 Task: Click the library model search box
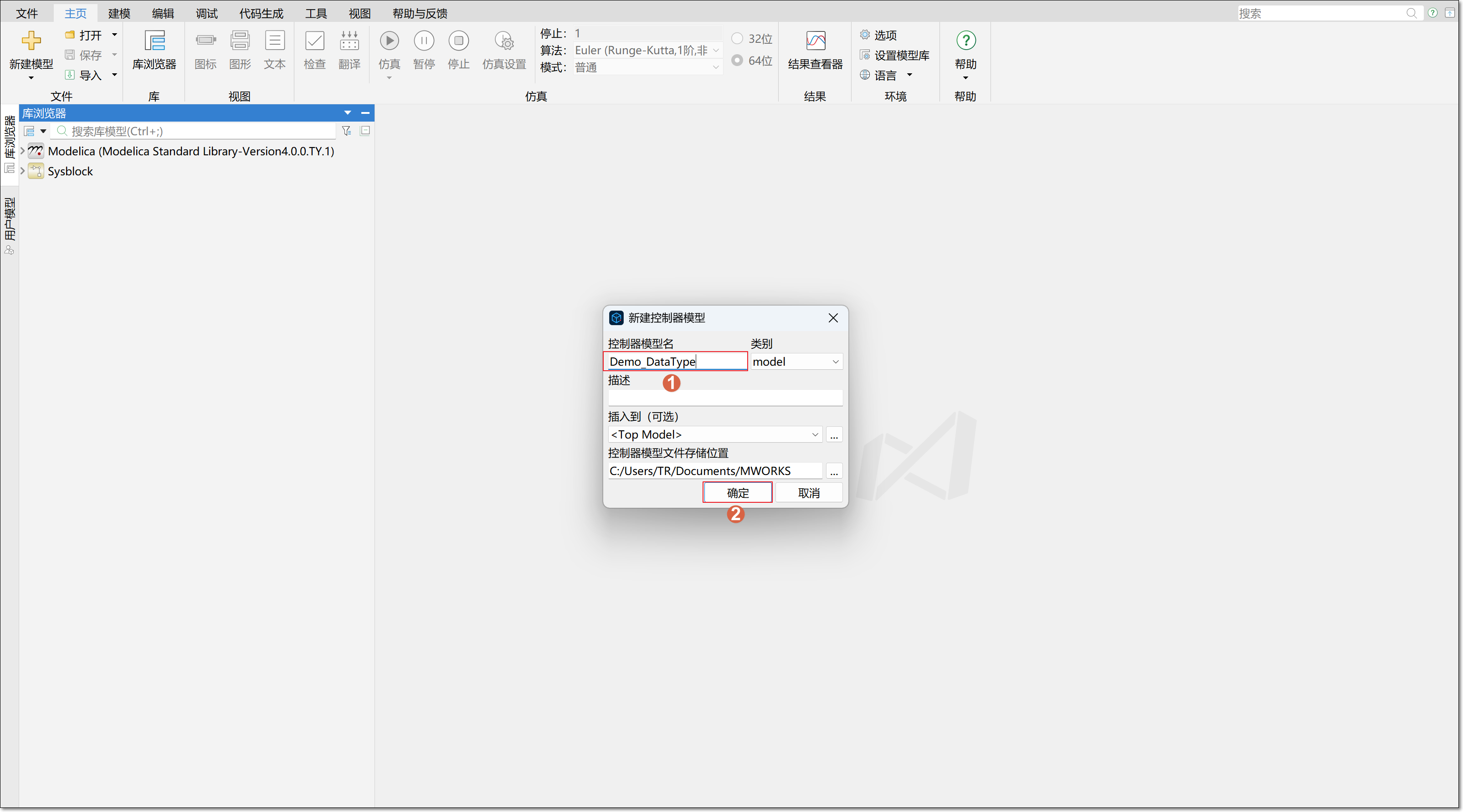194,131
